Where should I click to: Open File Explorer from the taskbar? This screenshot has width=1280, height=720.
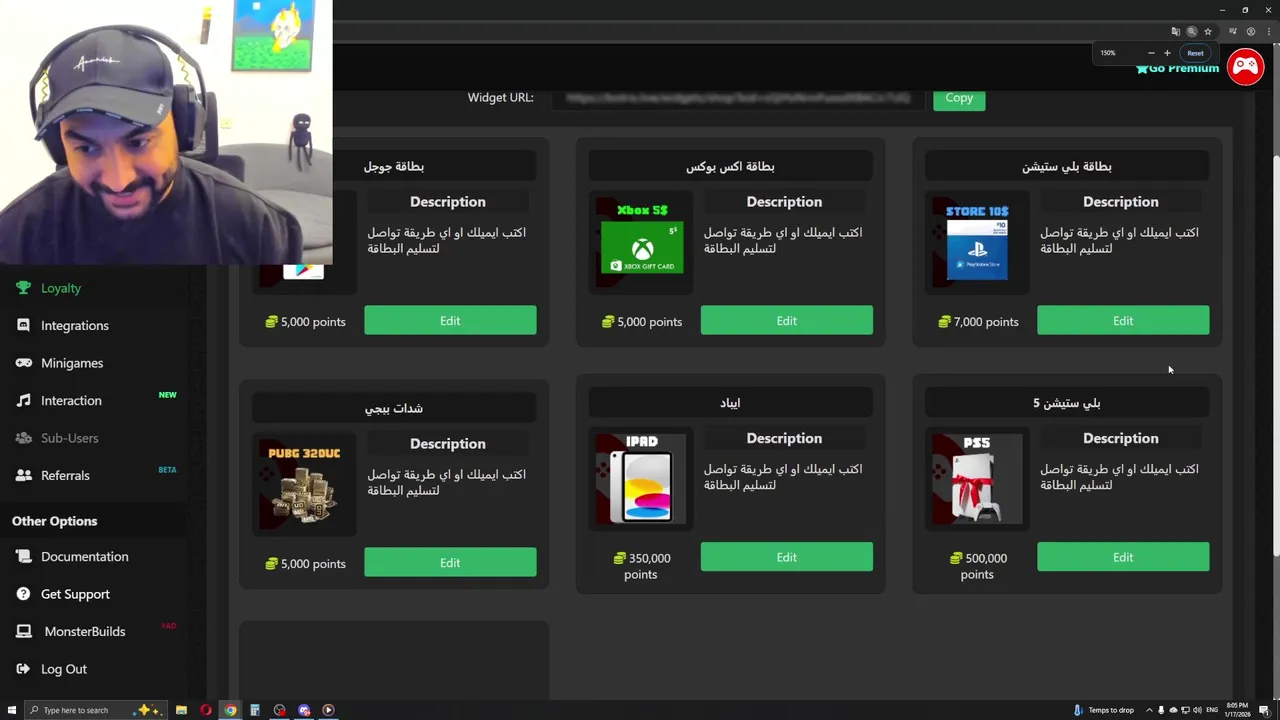[181, 710]
